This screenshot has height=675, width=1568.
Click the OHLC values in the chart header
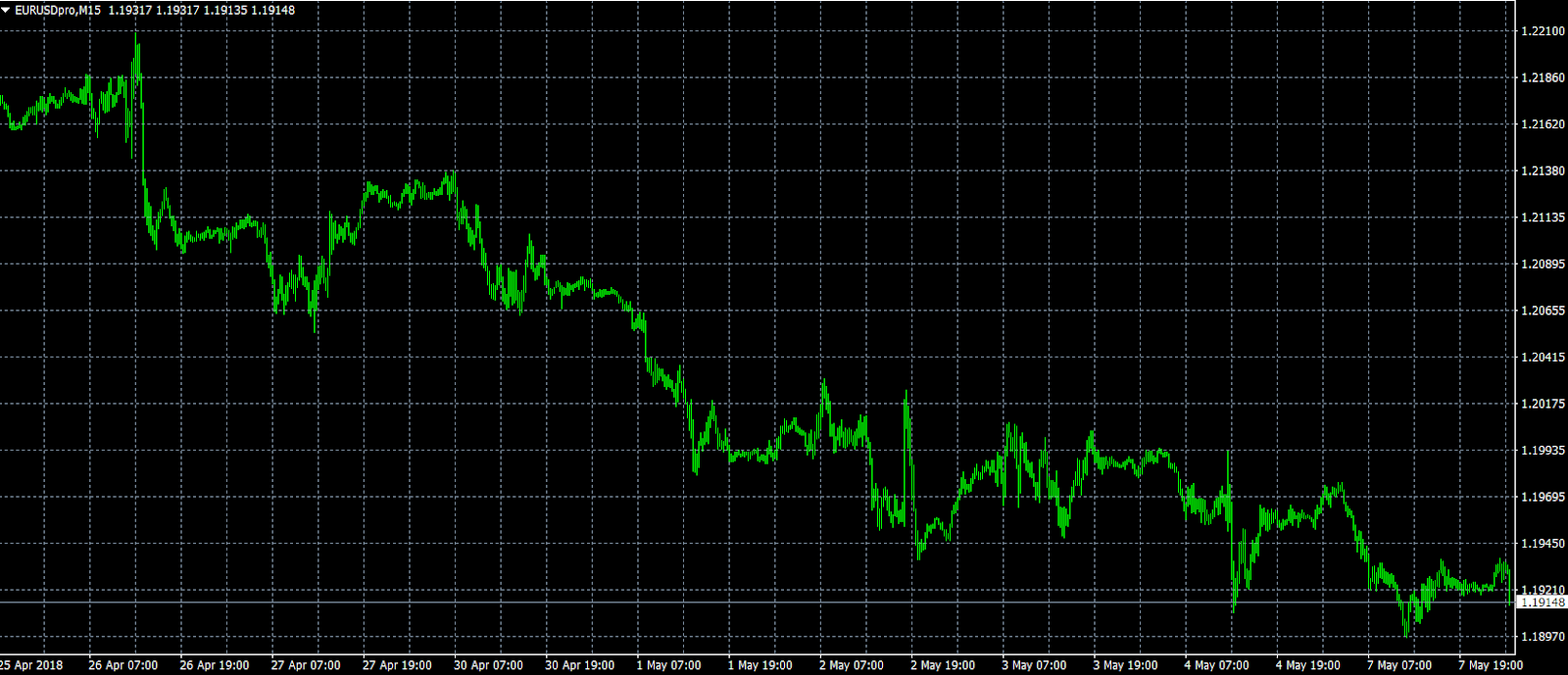[x=202, y=10]
